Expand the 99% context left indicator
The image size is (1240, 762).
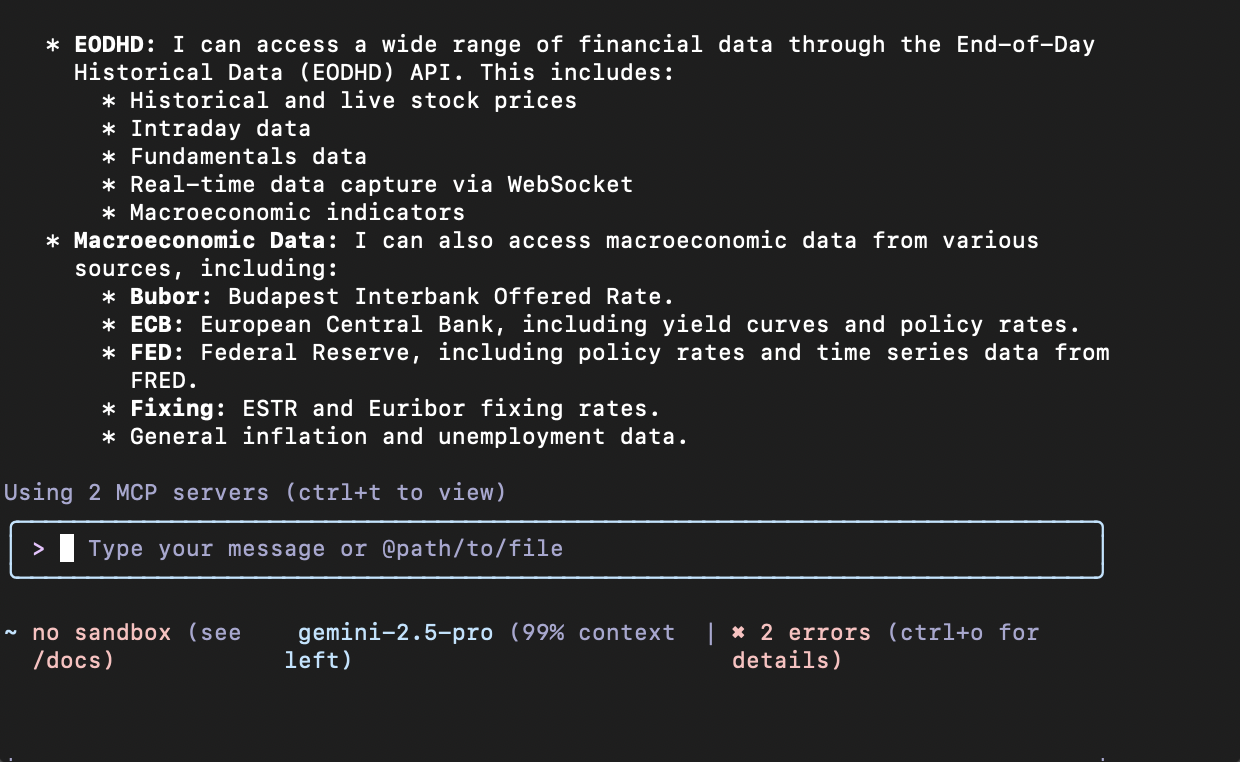coord(590,632)
